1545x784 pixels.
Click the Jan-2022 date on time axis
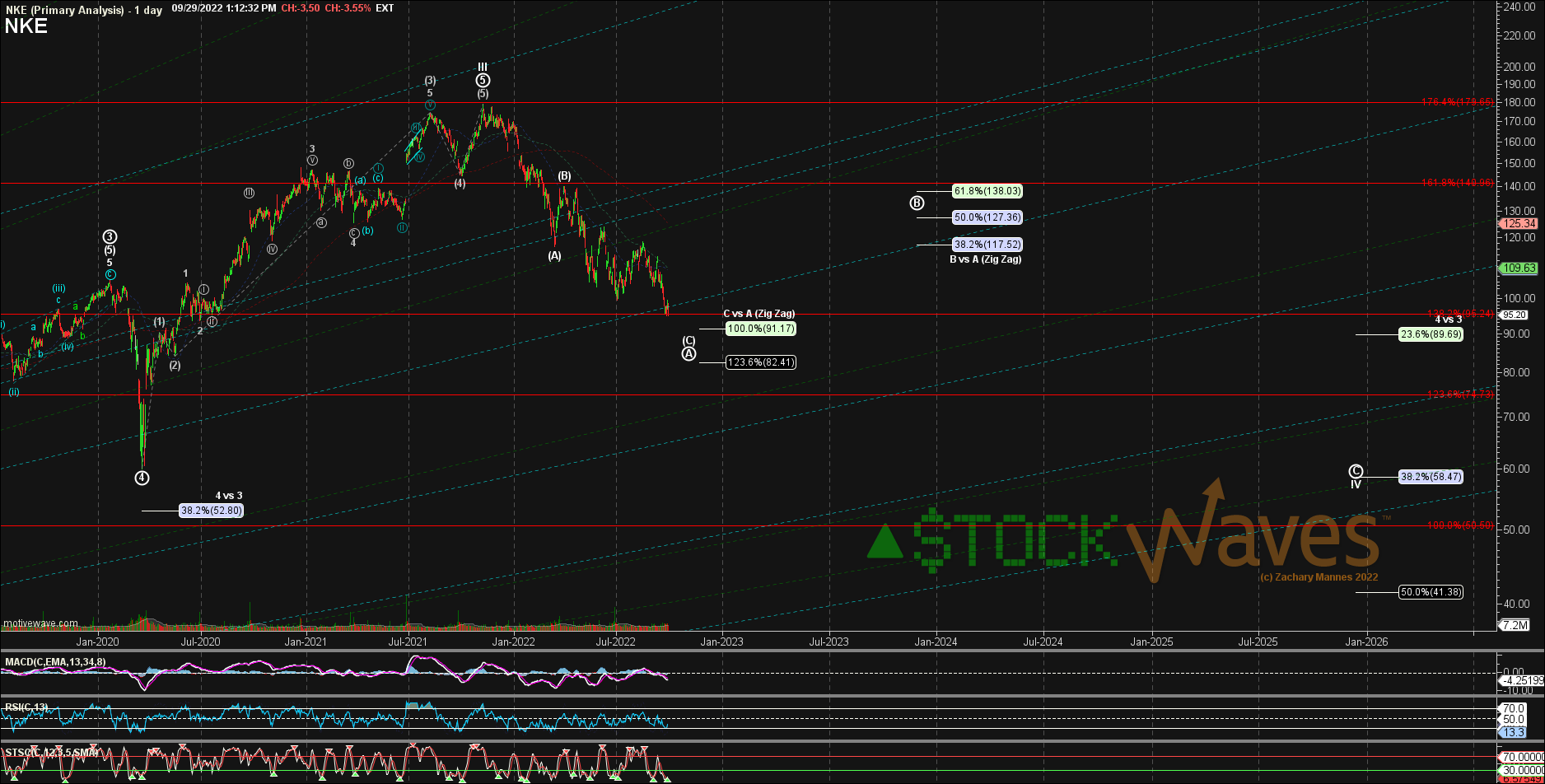click(x=512, y=642)
